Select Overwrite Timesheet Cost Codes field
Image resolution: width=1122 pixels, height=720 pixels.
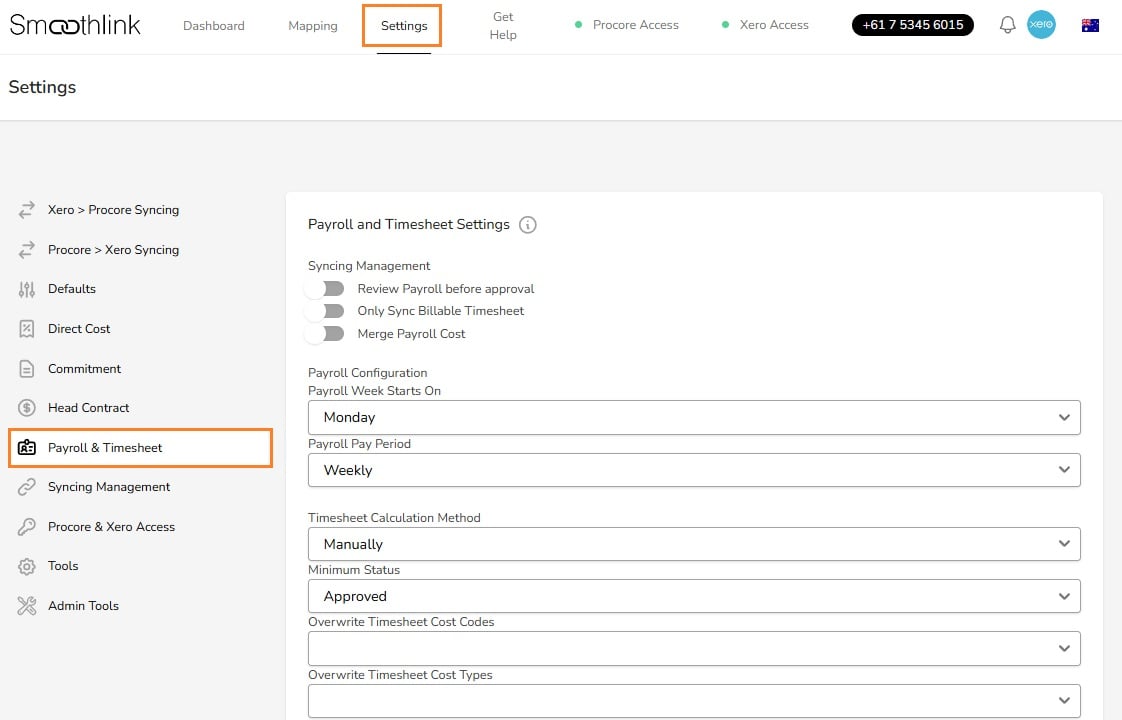click(x=694, y=647)
